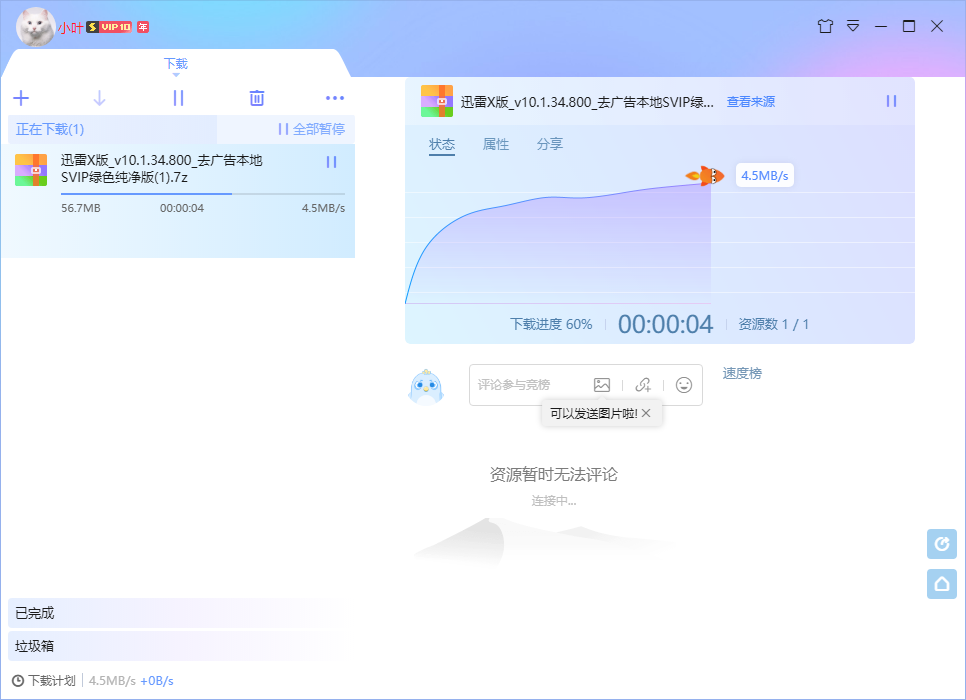Image resolution: width=966 pixels, height=700 pixels.
Task: Click the home floating button on the right
Action: [x=942, y=584]
